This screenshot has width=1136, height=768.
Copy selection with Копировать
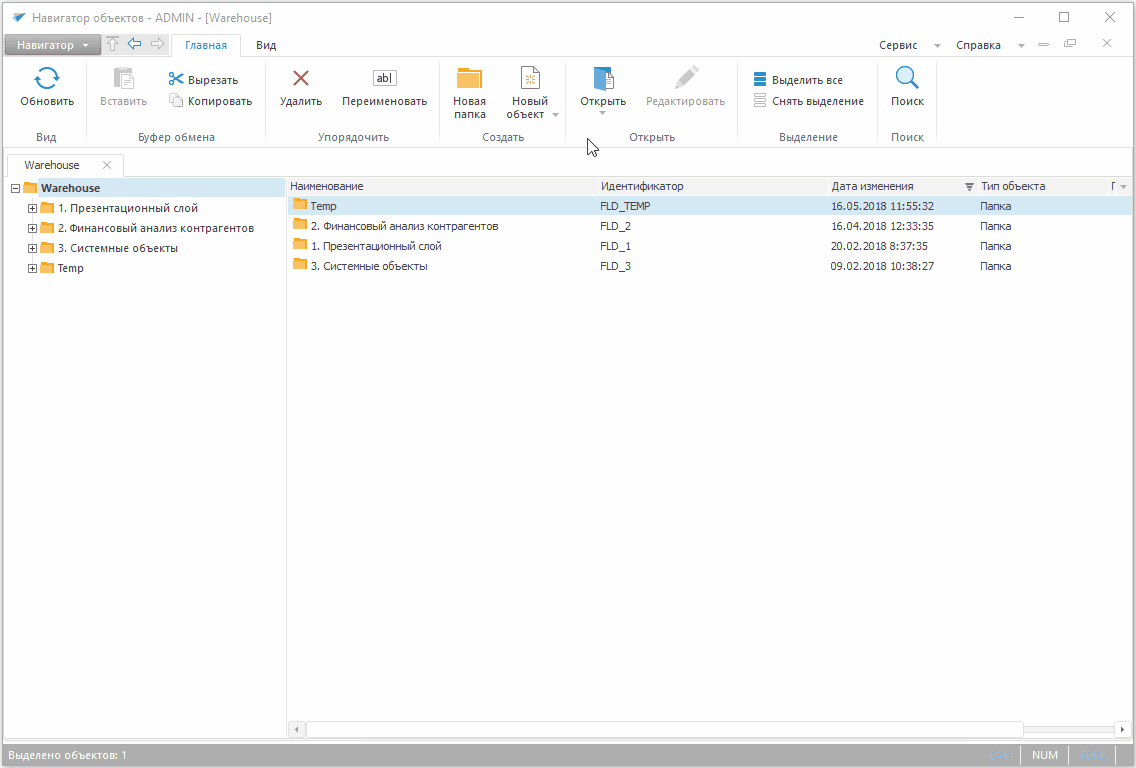tap(210, 101)
